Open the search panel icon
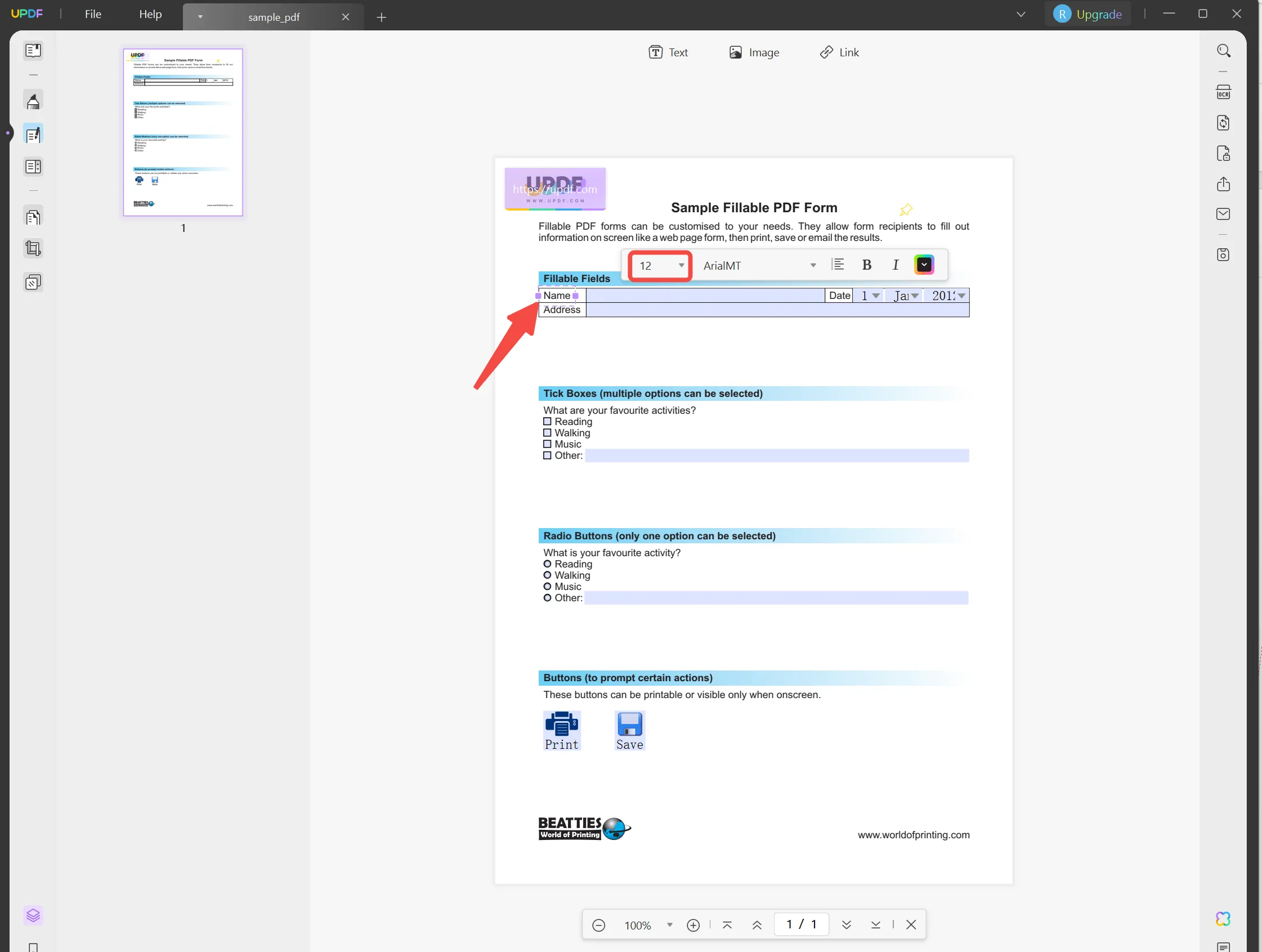This screenshot has width=1262, height=952. pyautogui.click(x=1224, y=51)
